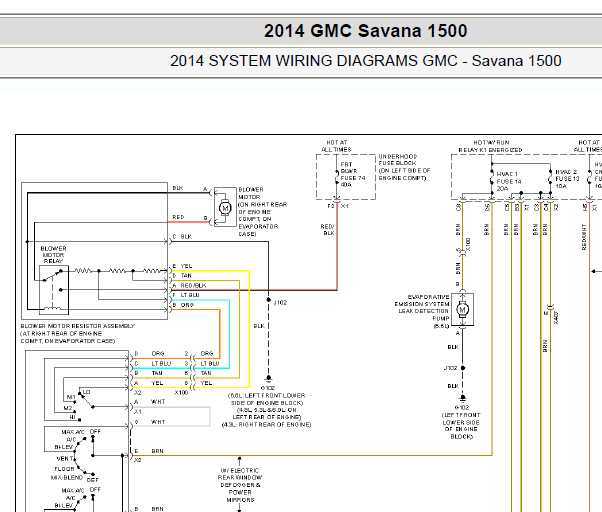Viewport: 602px width, 512px height.
Task: Click the "F LT BLU" resistor terminal label
Action: click(186, 295)
